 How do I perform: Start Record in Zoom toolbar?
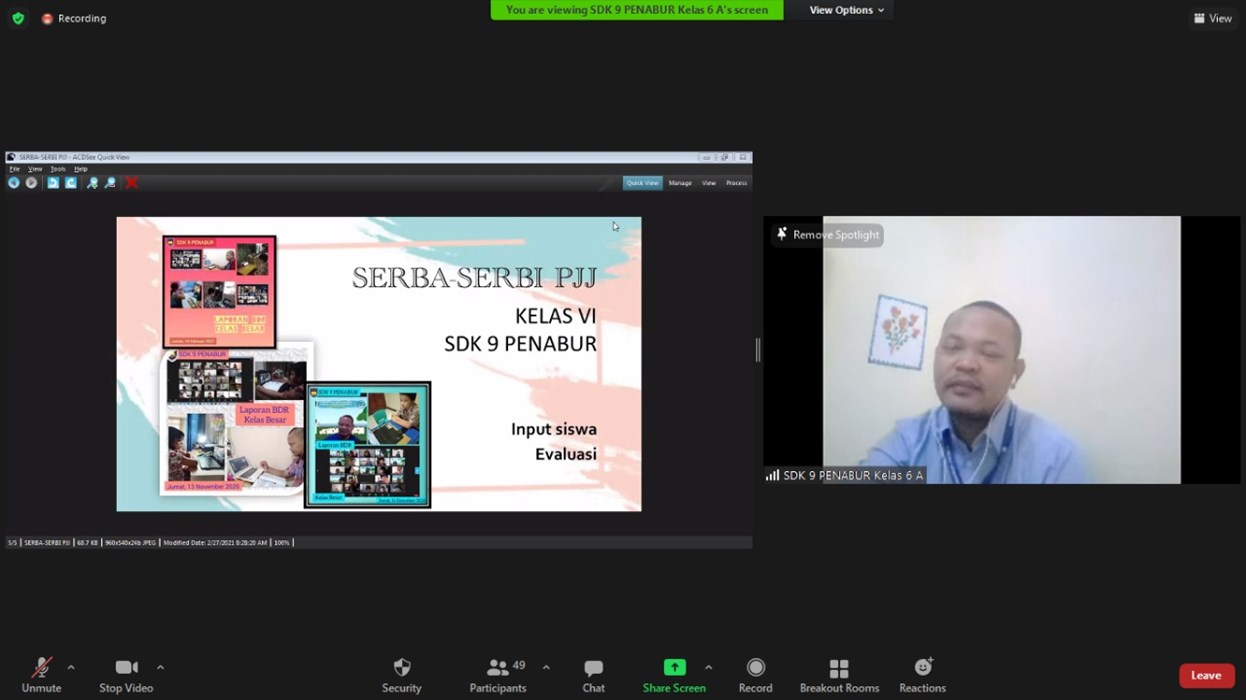[x=755, y=675]
